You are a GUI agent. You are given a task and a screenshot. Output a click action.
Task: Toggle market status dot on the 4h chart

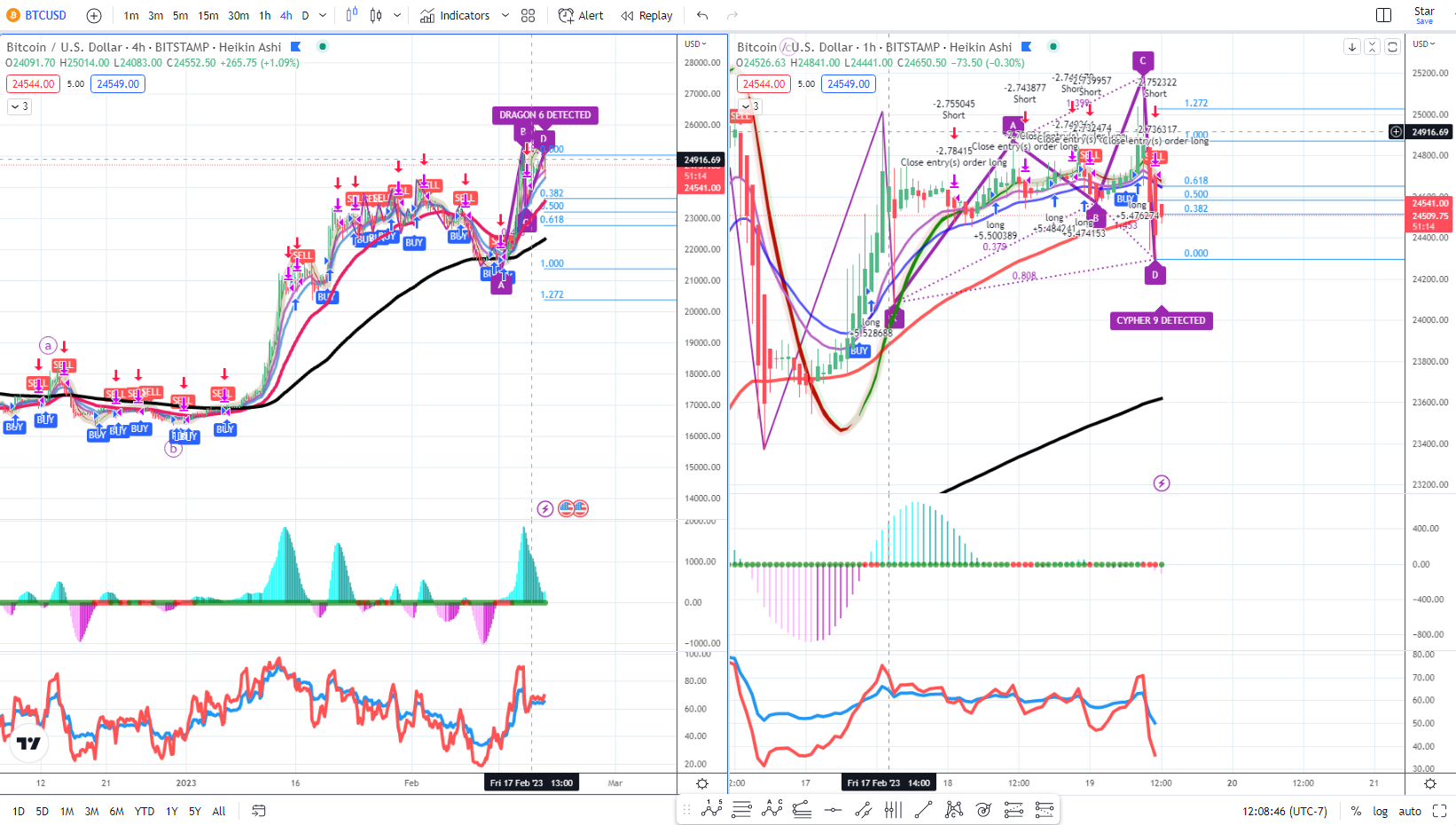(x=323, y=46)
